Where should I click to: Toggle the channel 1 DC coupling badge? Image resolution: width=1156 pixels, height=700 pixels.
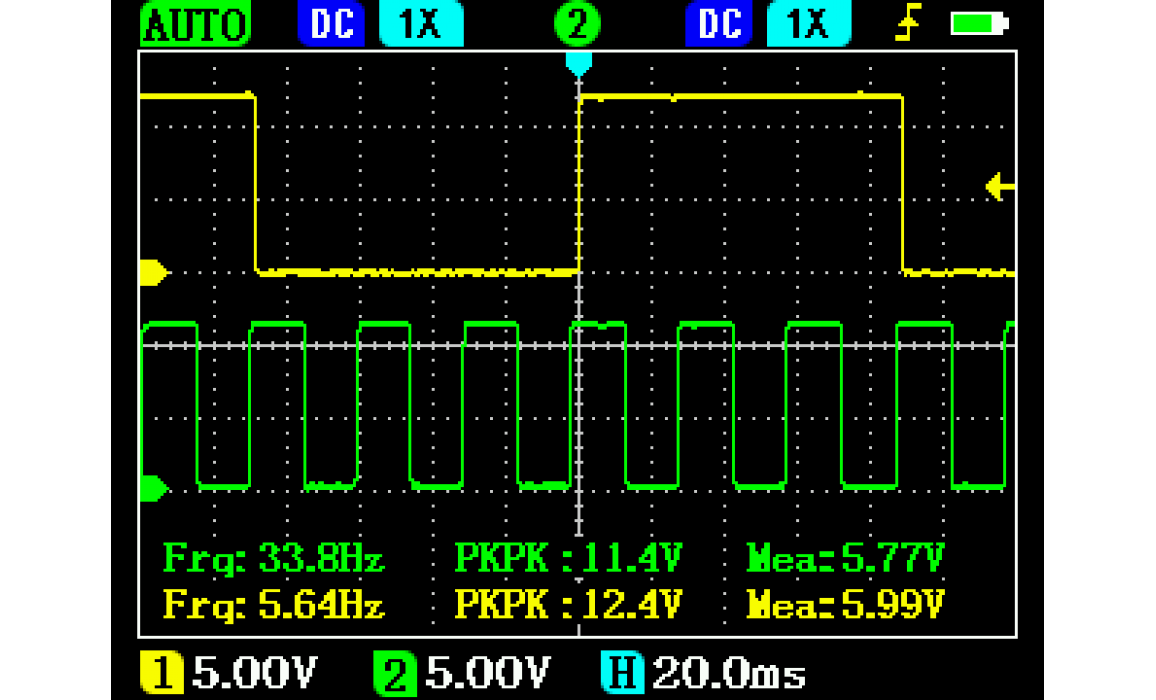coord(332,24)
